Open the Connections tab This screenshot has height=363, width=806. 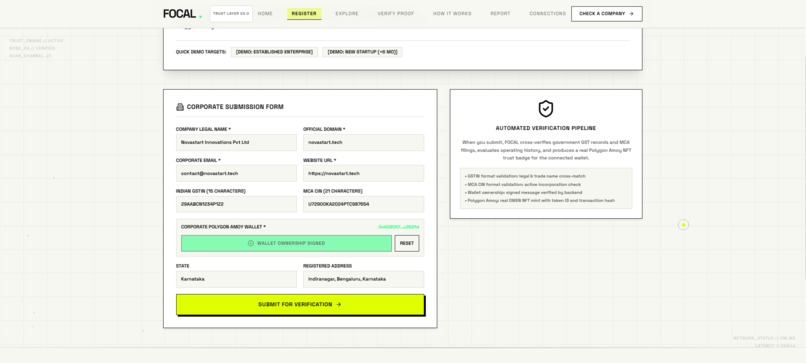tap(547, 14)
